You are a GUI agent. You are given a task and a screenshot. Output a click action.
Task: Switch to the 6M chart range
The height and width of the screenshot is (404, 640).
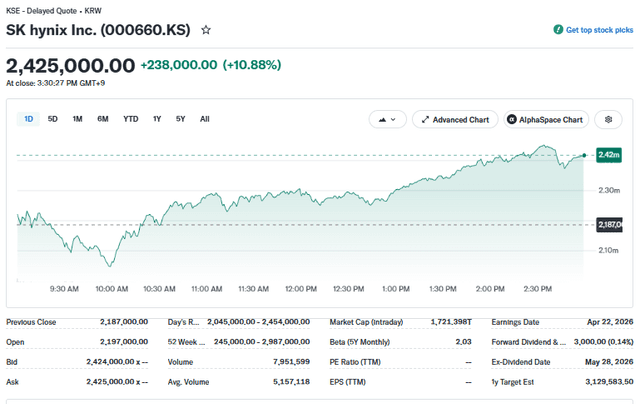(103, 119)
